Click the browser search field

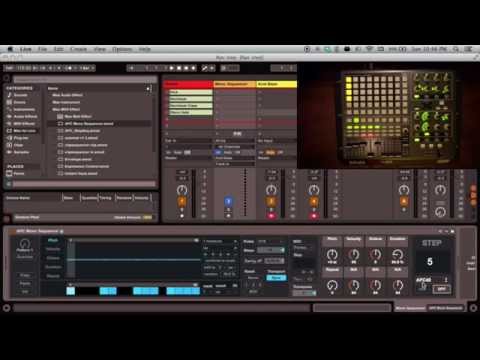click(x=85, y=79)
